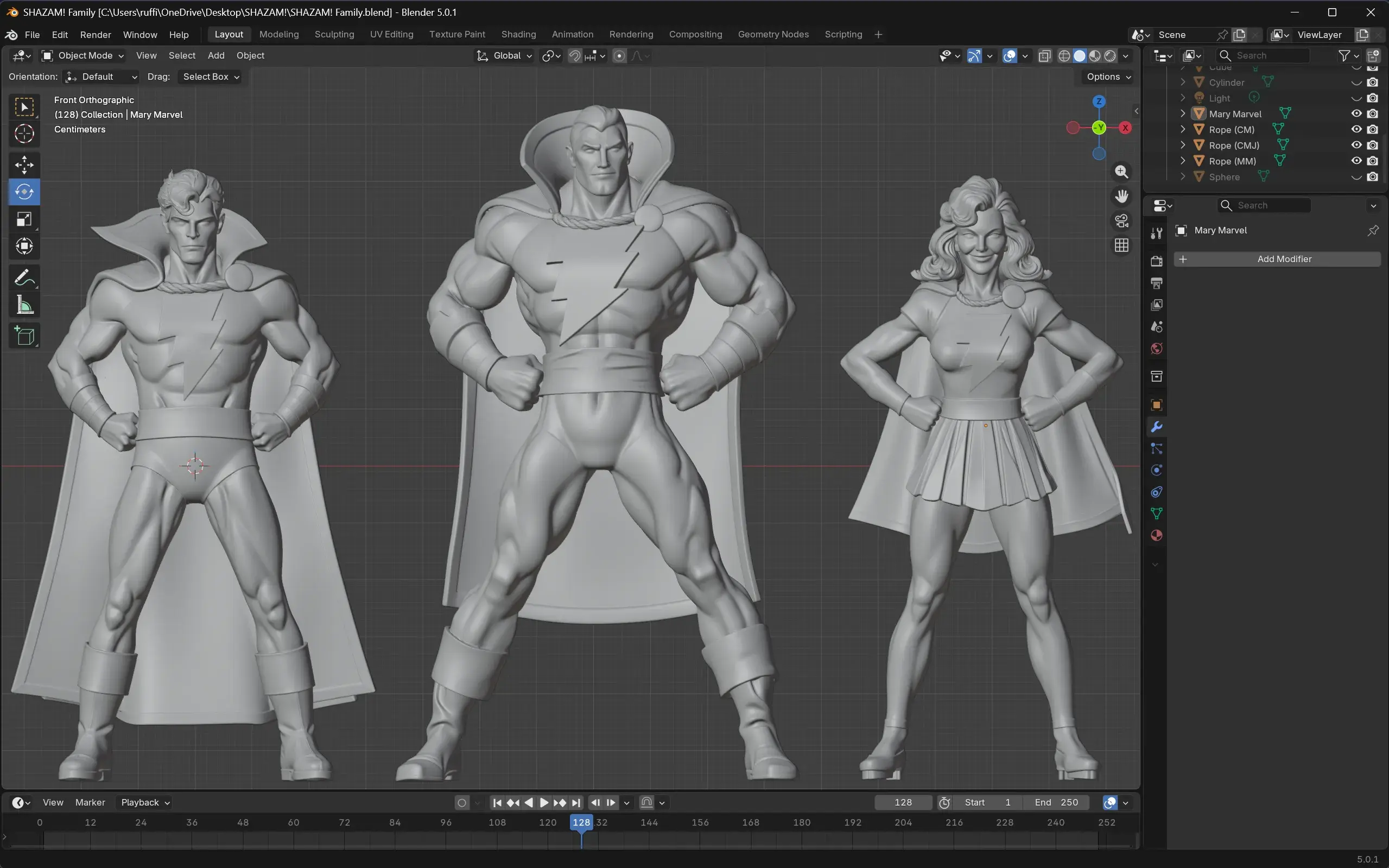Toggle camera view icon
This screenshot has height=868, width=1389.
point(1121,221)
